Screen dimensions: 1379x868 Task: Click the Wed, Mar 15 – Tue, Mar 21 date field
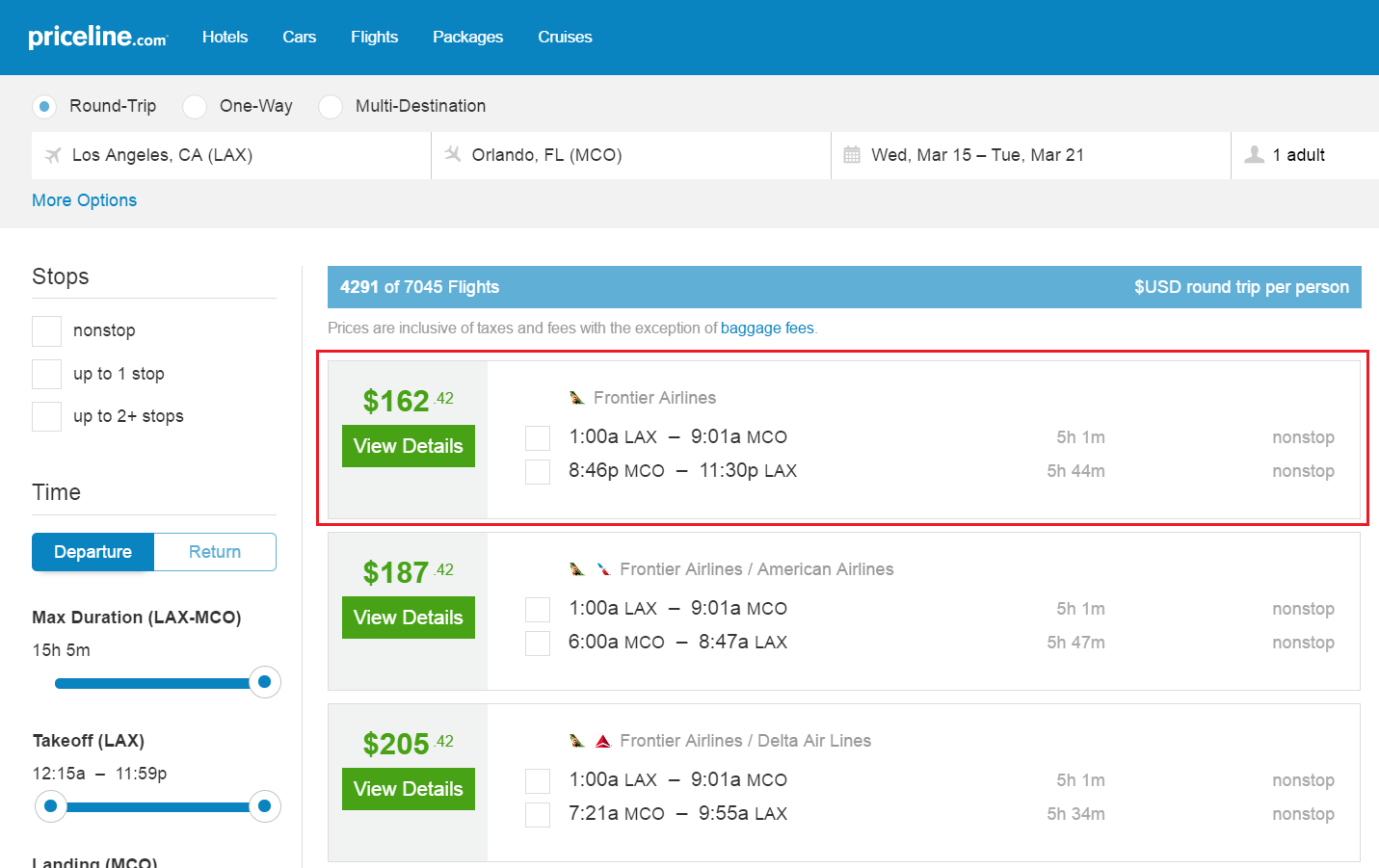tap(1031, 155)
